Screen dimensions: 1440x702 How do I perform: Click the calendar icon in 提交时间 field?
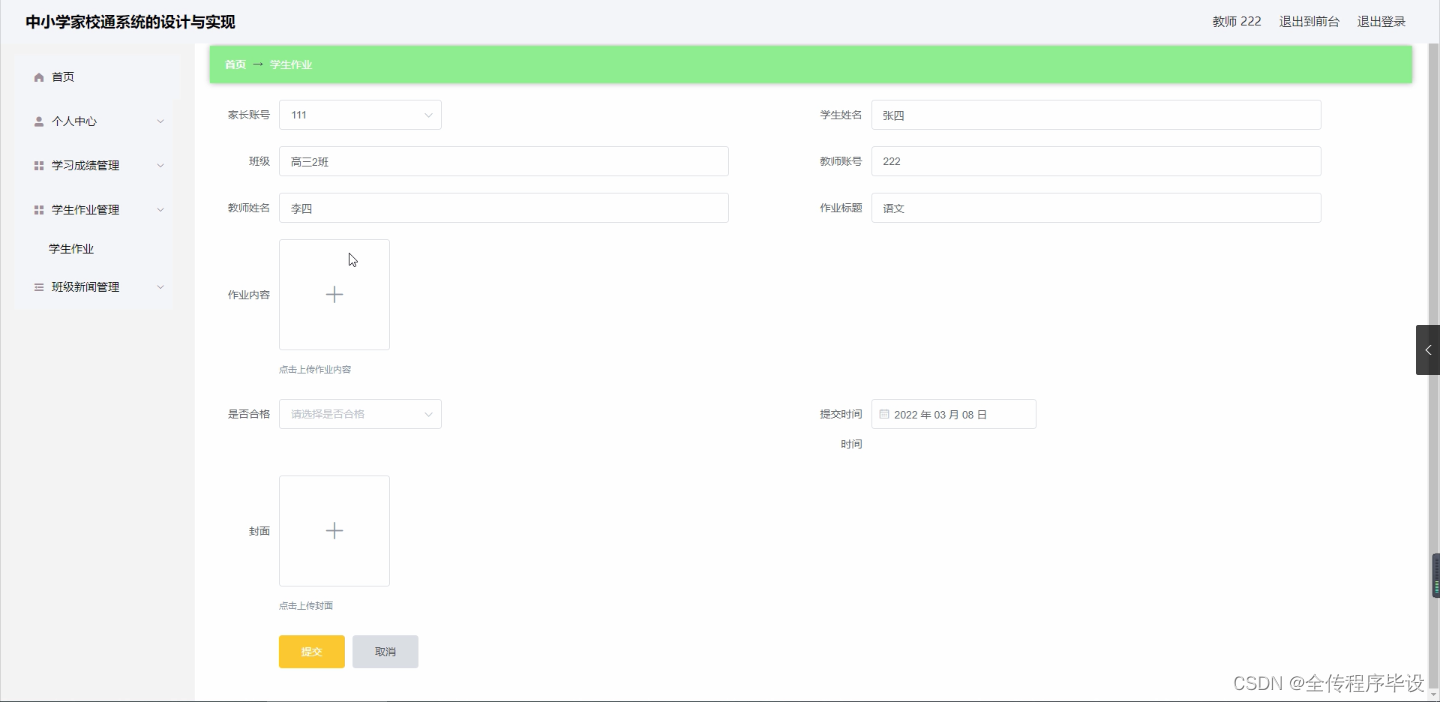coord(883,413)
